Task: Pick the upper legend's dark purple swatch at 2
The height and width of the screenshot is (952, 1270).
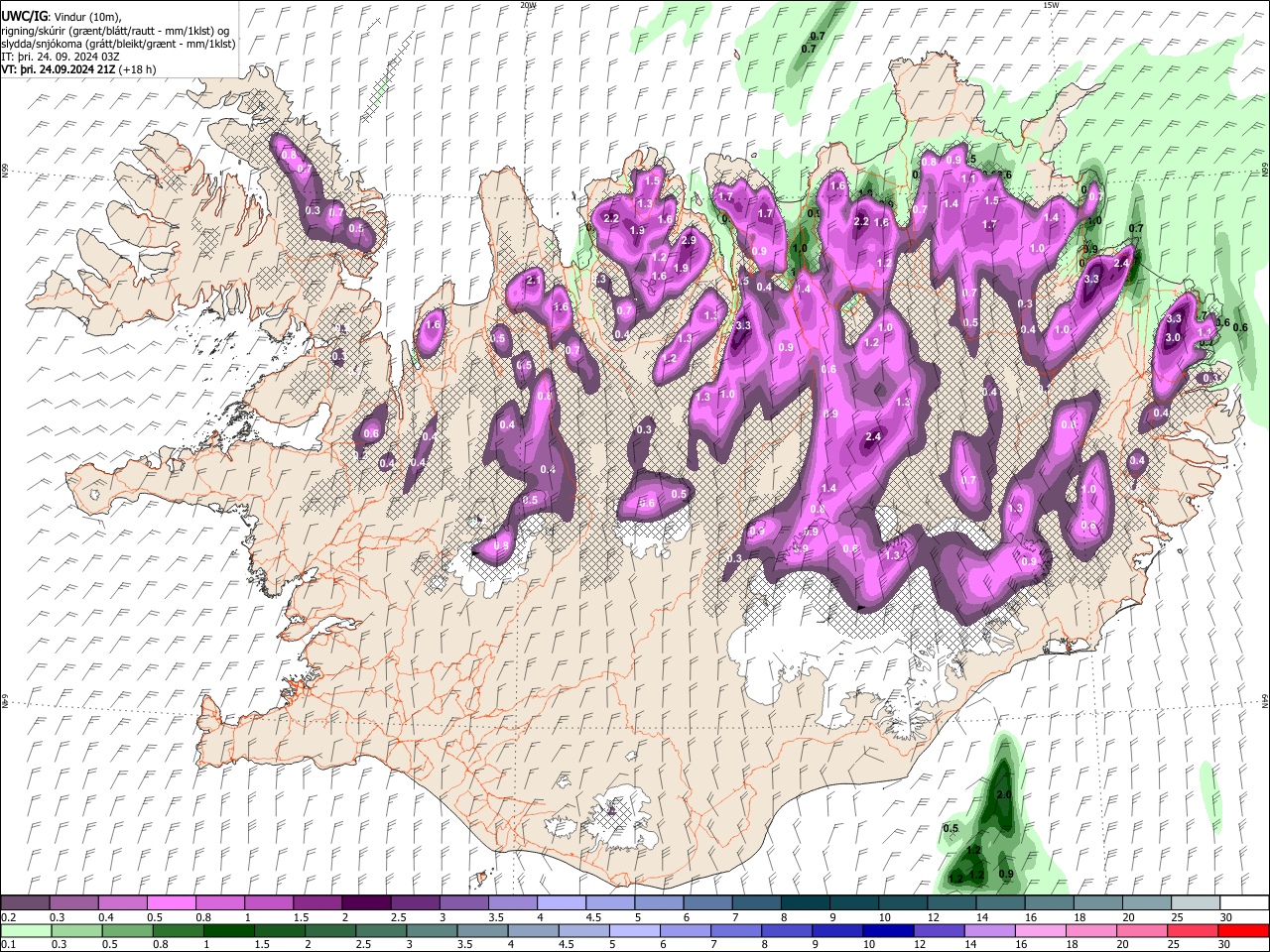Action: [366, 903]
